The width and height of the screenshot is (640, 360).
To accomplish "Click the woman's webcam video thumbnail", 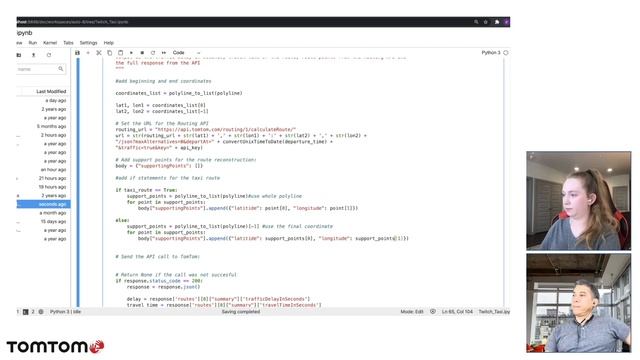I will coord(578,201).
